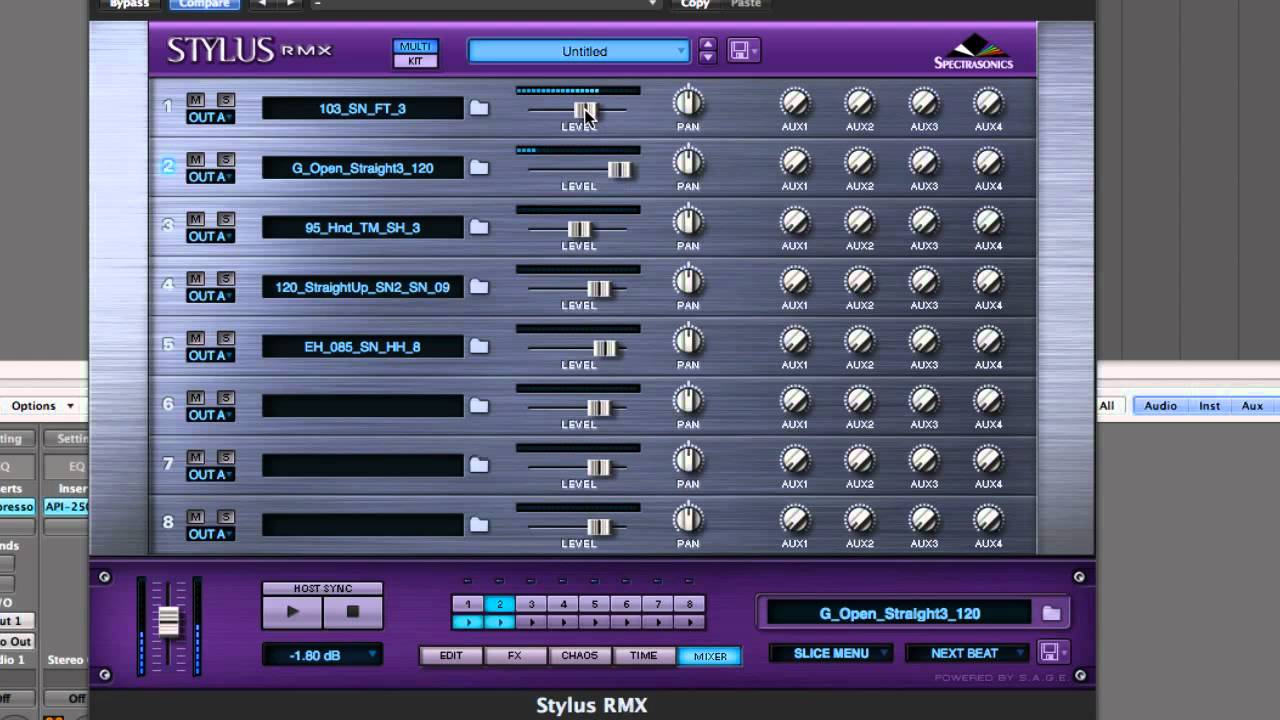Click the part 1 AUX1 knob

tap(795, 102)
